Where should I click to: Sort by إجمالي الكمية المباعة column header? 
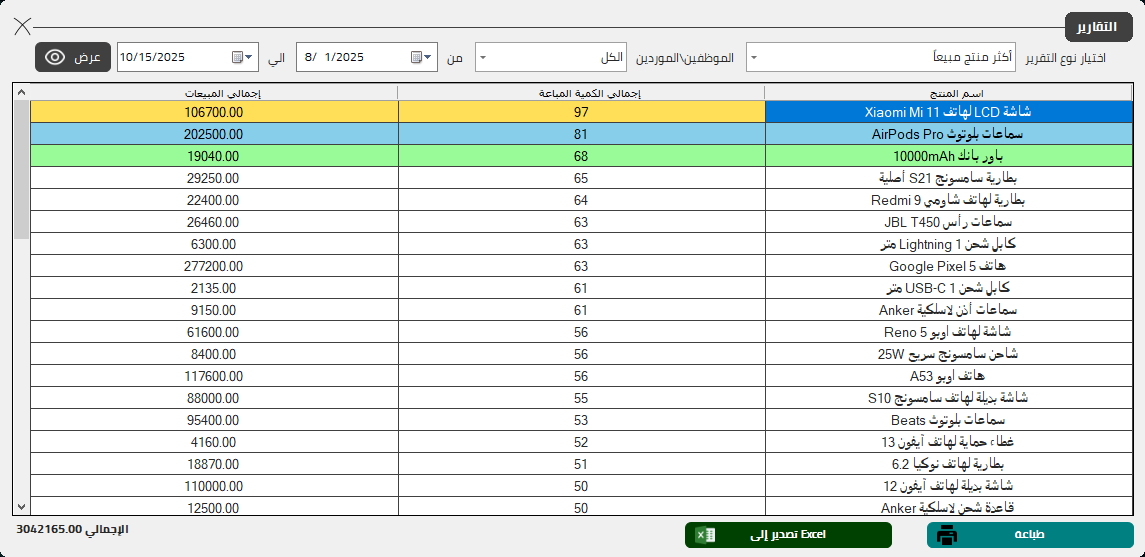[581, 93]
